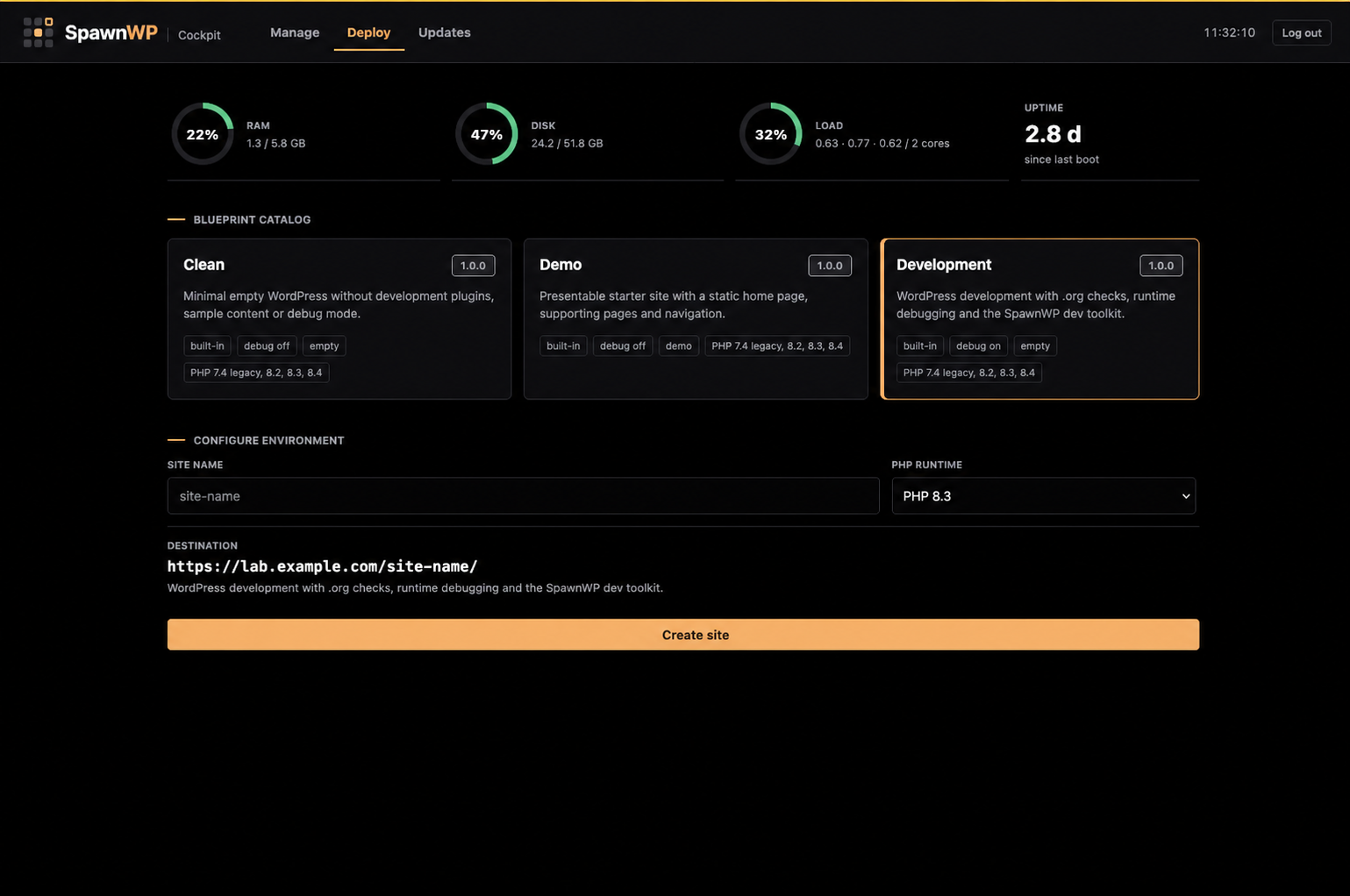Click the 'debug on' tag on Development card
This screenshot has height=896, width=1350.
(x=978, y=346)
